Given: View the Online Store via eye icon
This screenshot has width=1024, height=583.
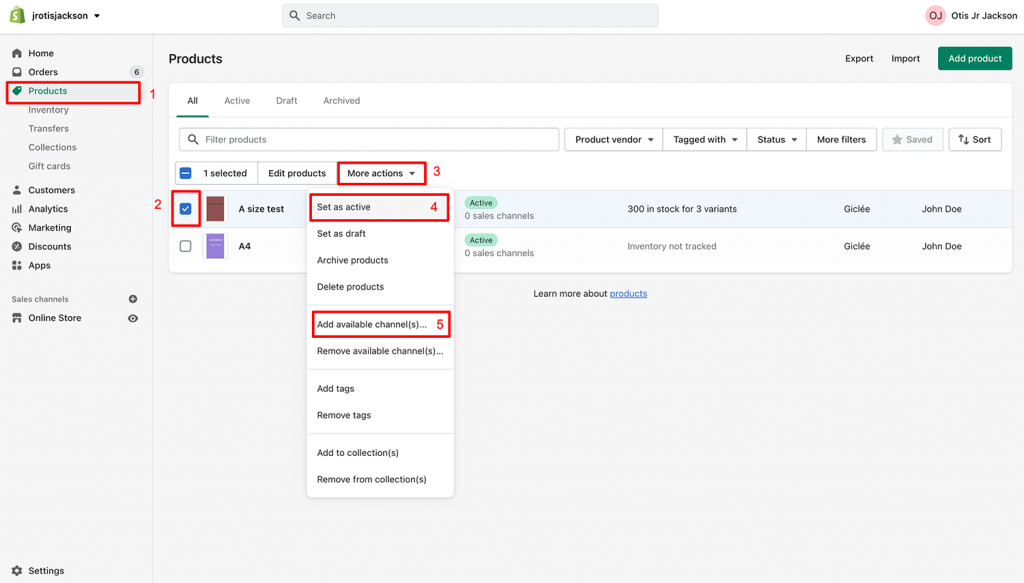Looking at the screenshot, I should pyautogui.click(x=133, y=318).
